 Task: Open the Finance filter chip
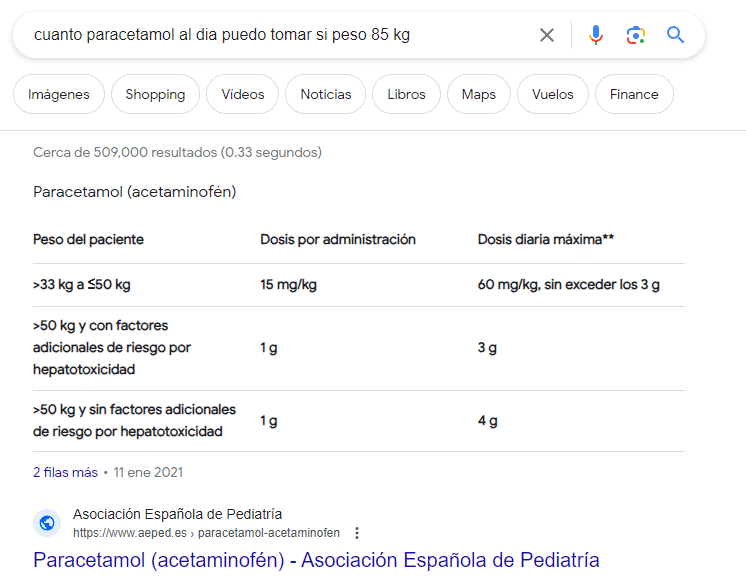pos(634,94)
